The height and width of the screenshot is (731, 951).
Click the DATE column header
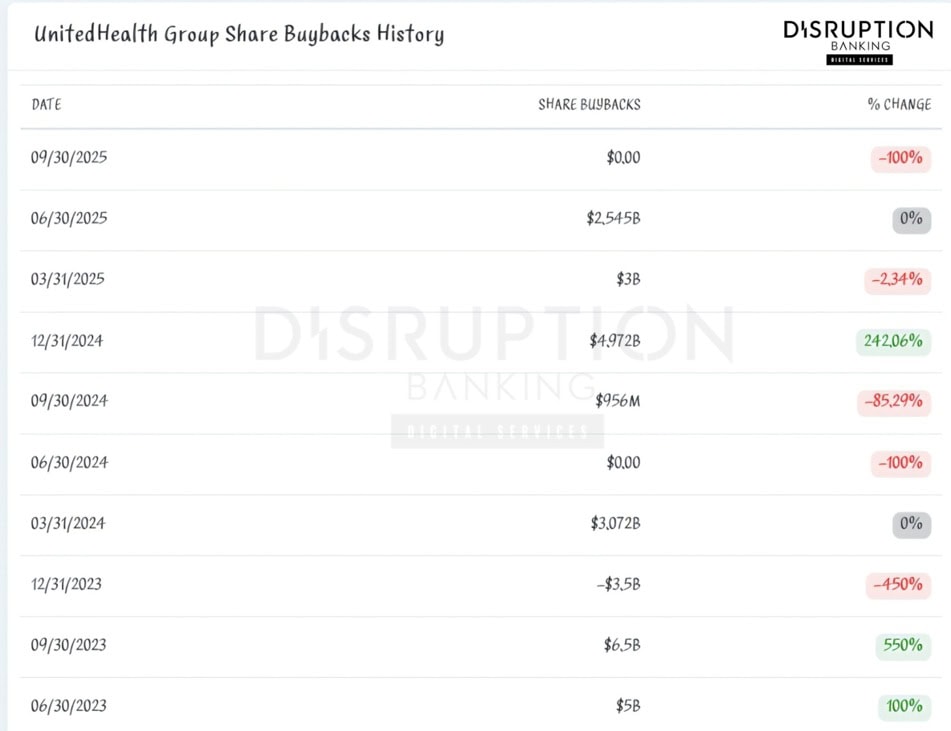[x=46, y=104]
